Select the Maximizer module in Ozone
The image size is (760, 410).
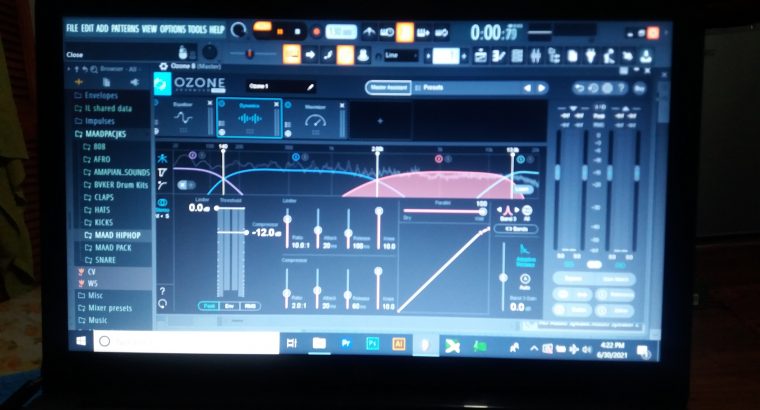pos(315,119)
